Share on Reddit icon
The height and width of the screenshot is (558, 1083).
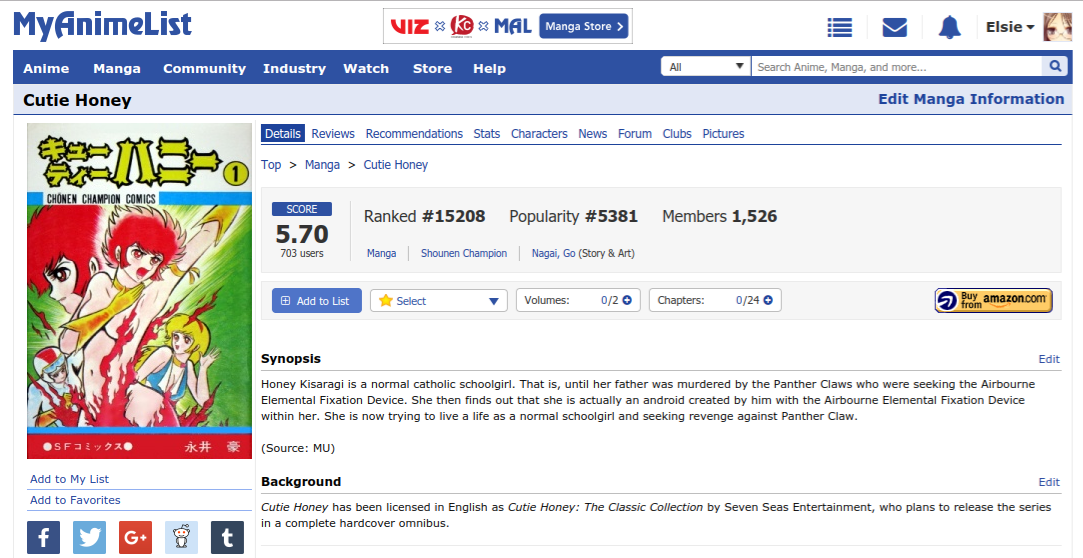[182, 537]
